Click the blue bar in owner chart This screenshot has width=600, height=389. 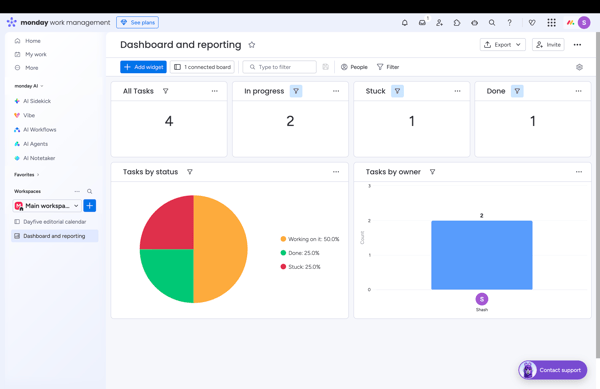coord(482,255)
